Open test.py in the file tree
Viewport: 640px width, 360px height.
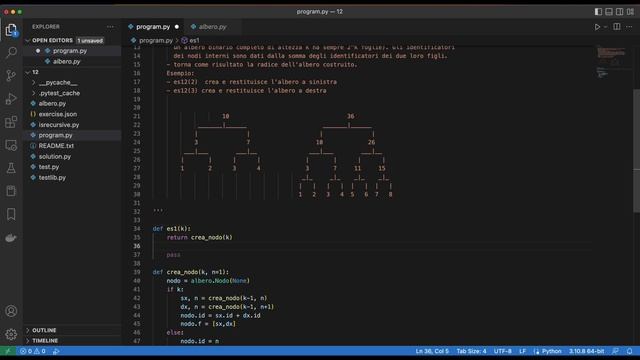pos(49,167)
